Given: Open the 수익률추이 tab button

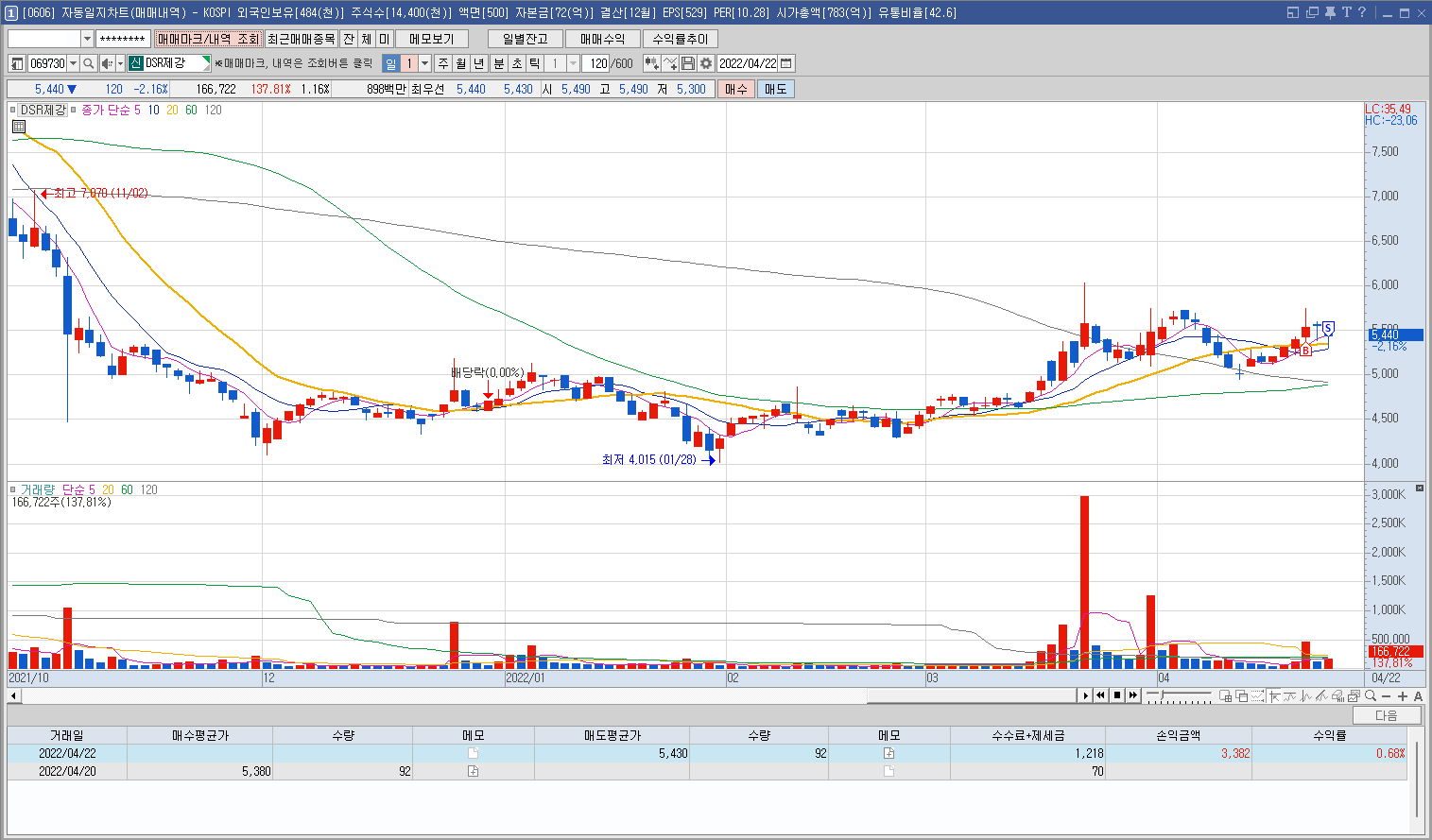Looking at the screenshot, I should click(681, 39).
